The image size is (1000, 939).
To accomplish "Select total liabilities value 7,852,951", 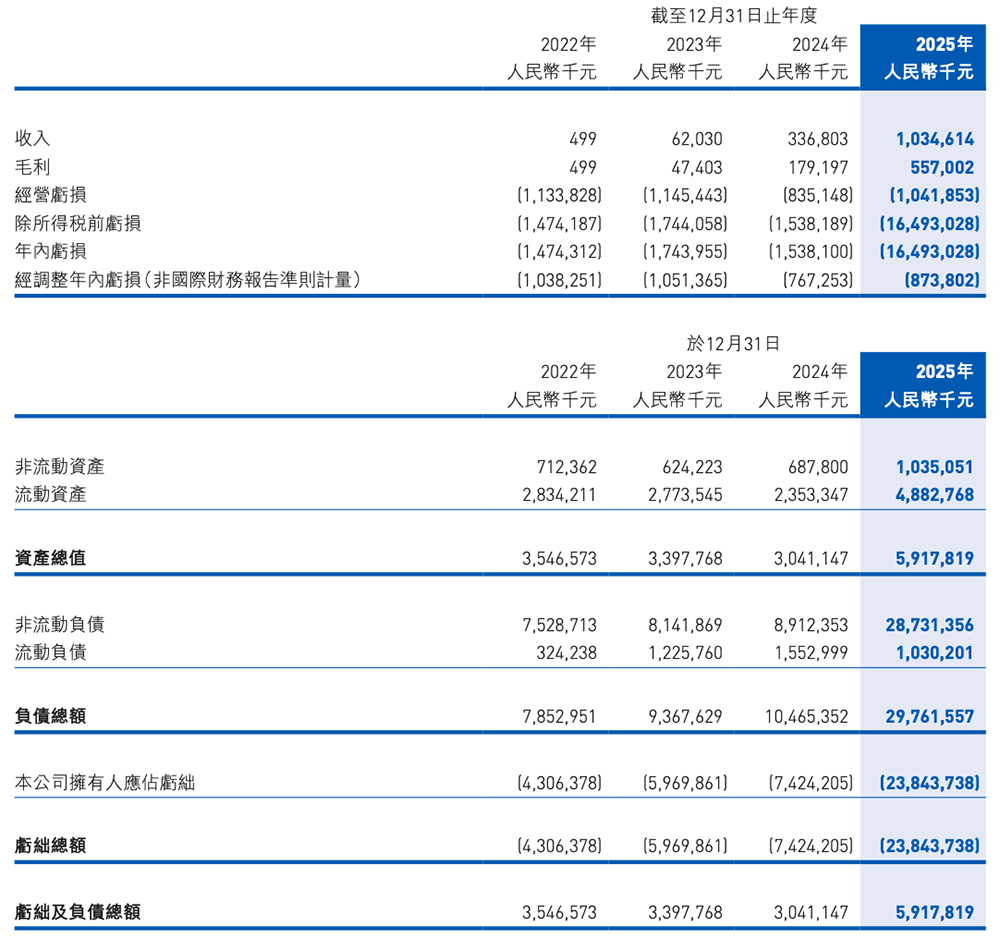I will [x=559, y=717].
